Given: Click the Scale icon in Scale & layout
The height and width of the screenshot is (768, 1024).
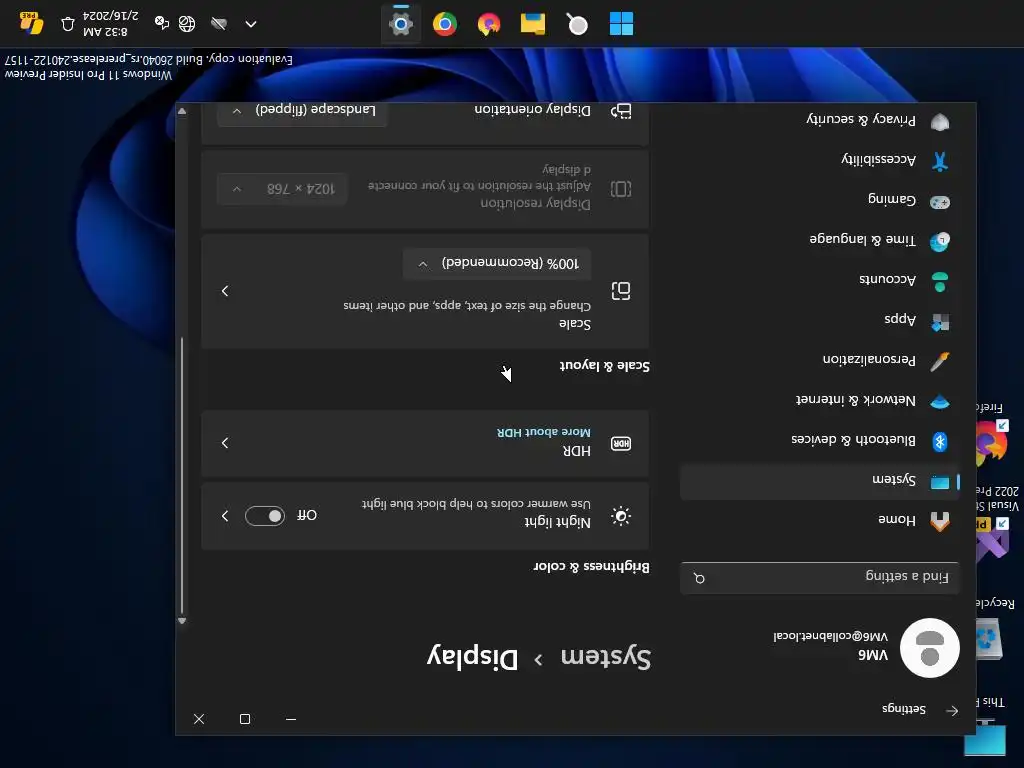Looking at the screenshot, I should pyautogui.click(x=620, y=291).
